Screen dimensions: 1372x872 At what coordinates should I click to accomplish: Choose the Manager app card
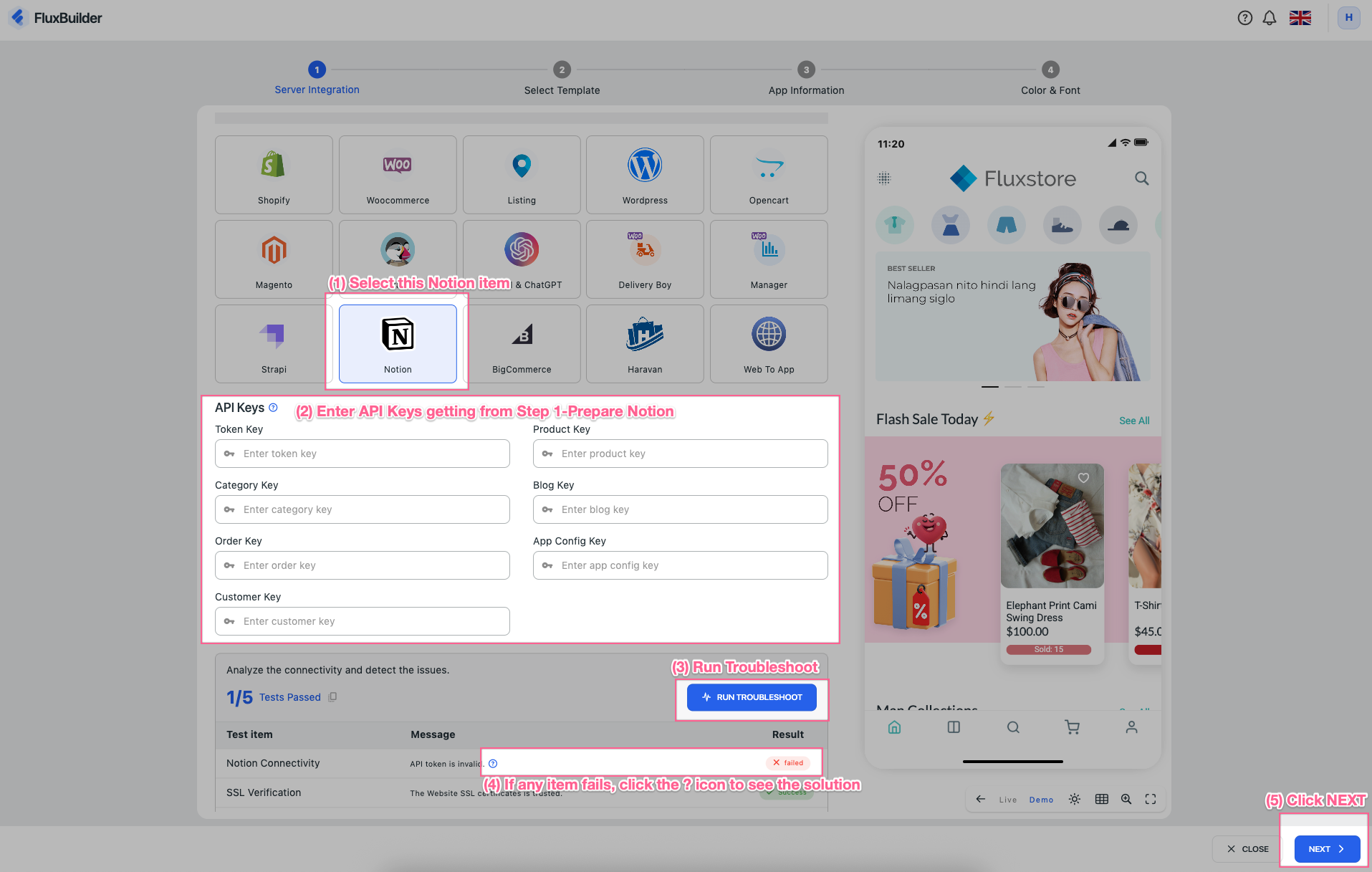(x=769, y=259)
